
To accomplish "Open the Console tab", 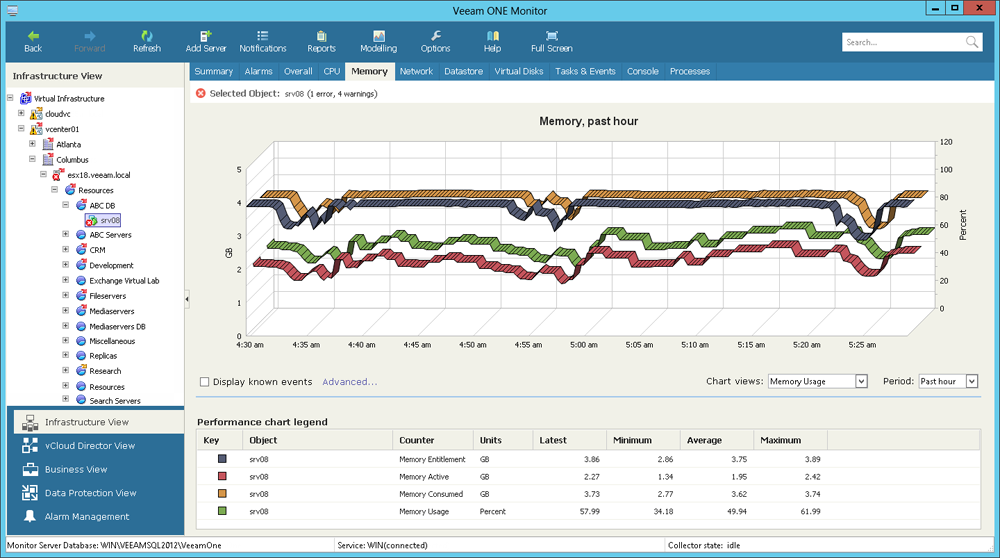I will click(x=643, y=71).
